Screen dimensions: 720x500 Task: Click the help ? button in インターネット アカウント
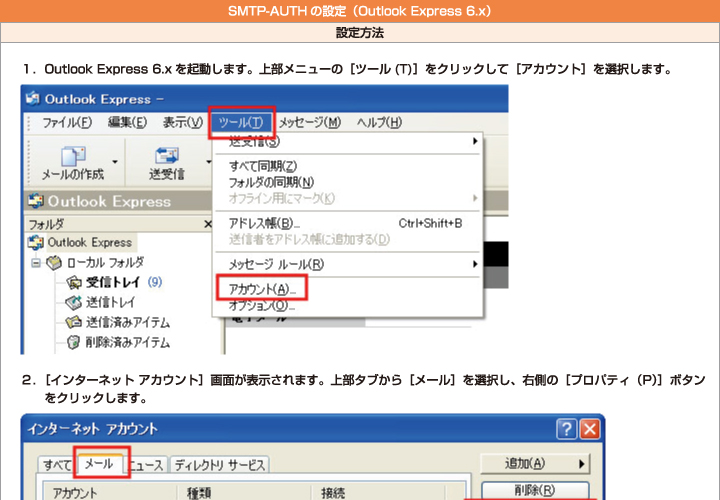point(567,429)
